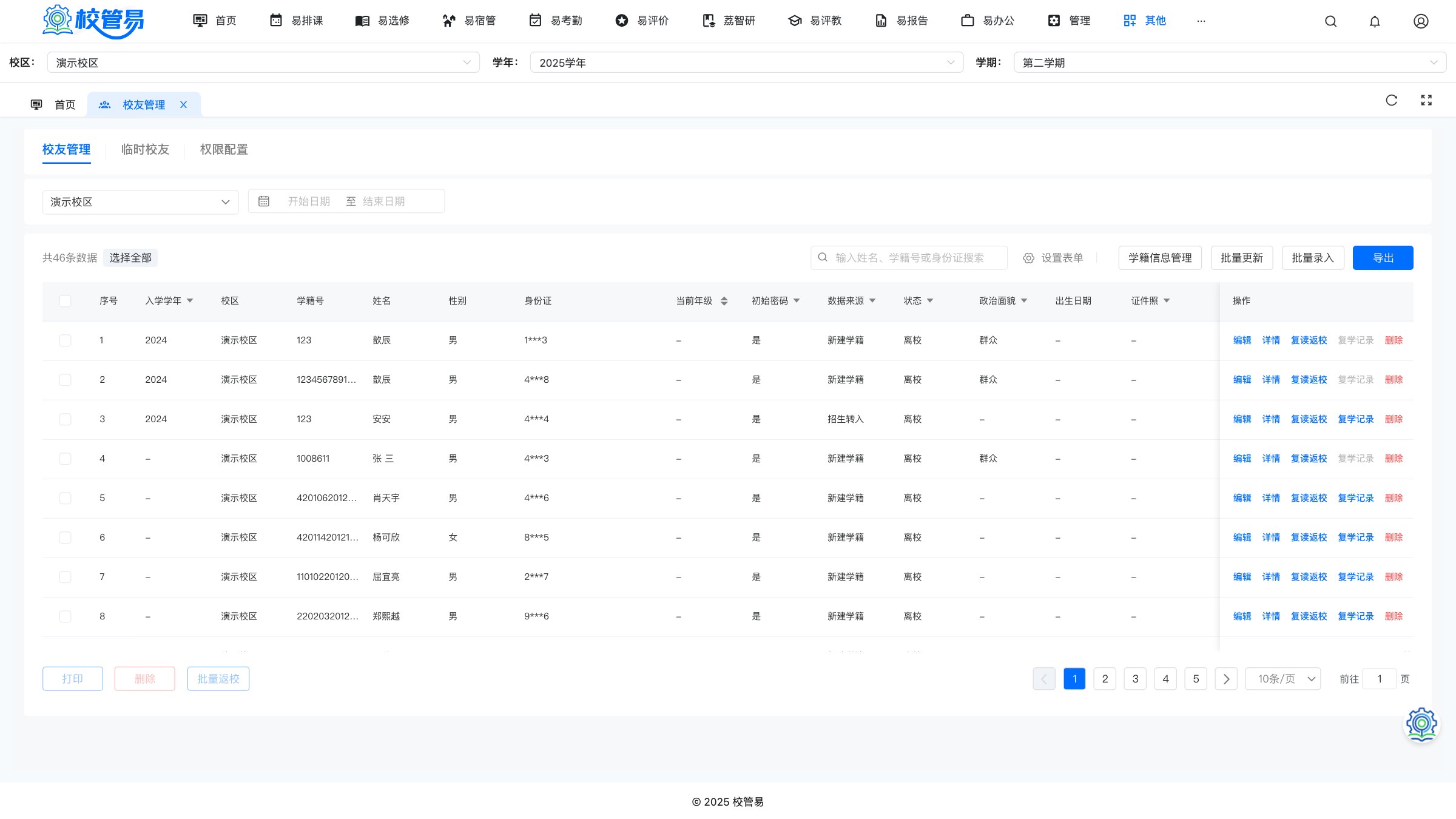Image resolution: width=1456 pixels, height=819 pixels.
Task: Check row 7 checkbox for 屈宜亮
Action: tap(65, 577)
